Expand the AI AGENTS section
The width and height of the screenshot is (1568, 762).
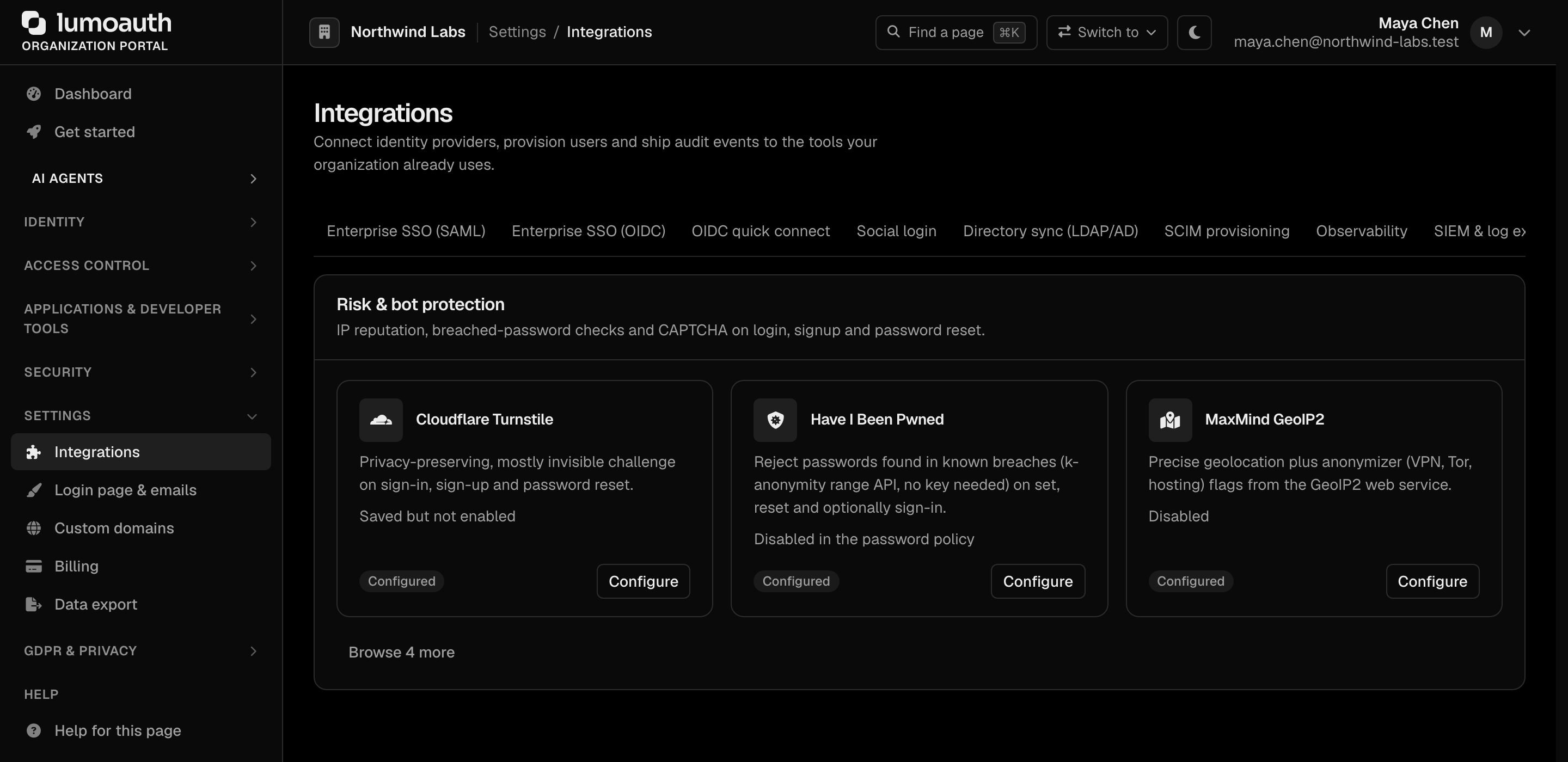click(x=141, y=179)
